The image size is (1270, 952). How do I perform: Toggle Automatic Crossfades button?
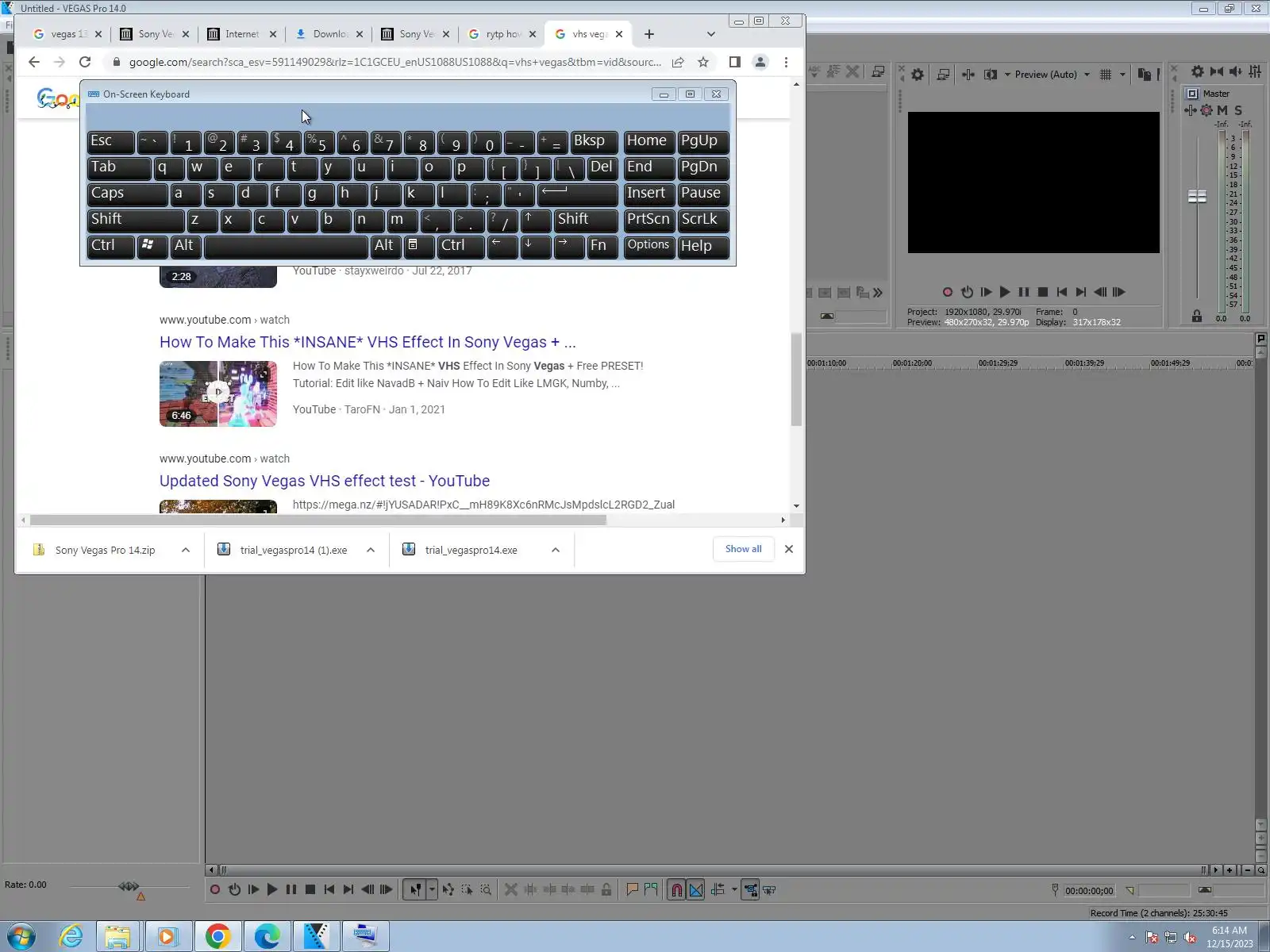(696, 890)
